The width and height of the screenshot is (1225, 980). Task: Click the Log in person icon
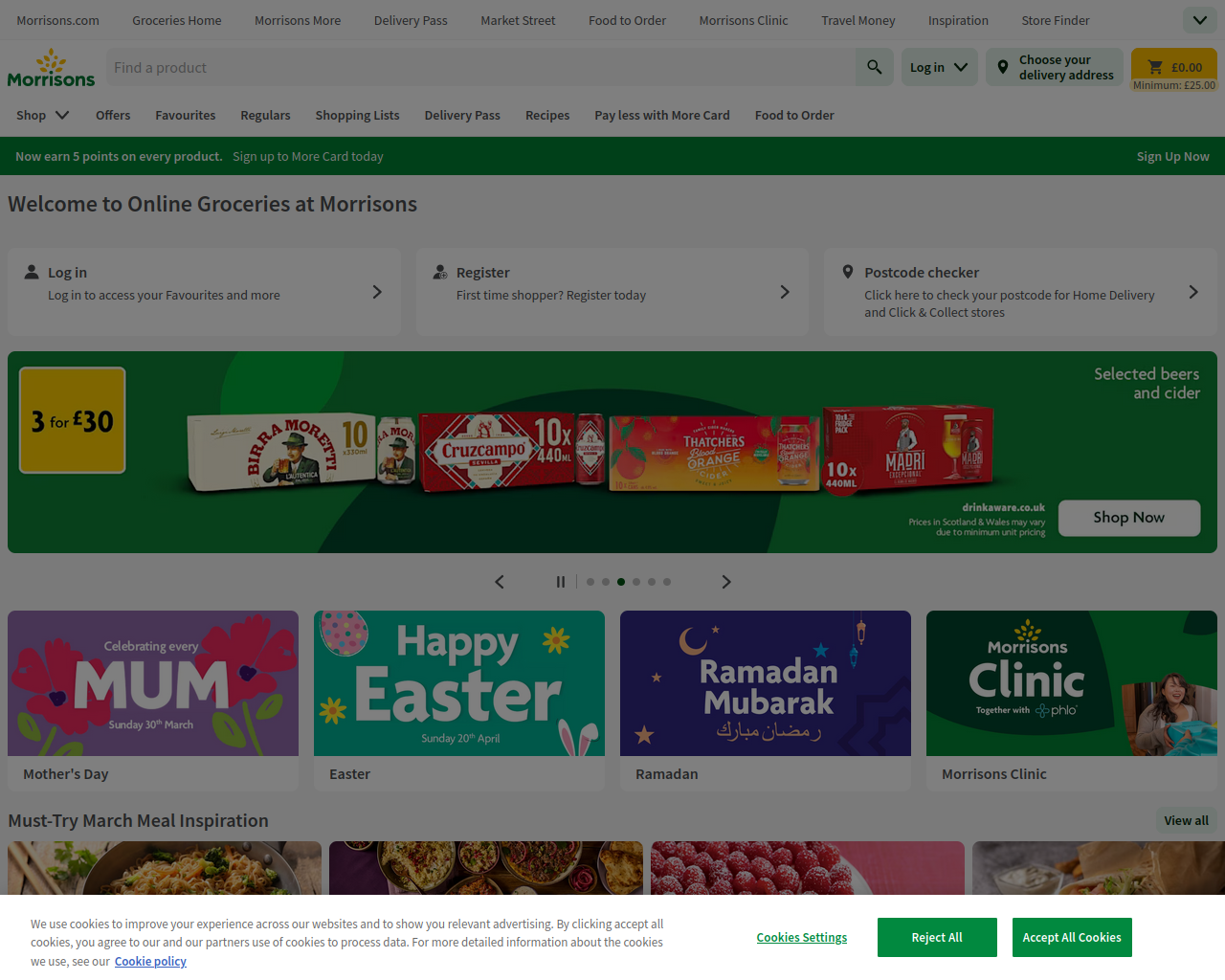(x=32, y=272)
